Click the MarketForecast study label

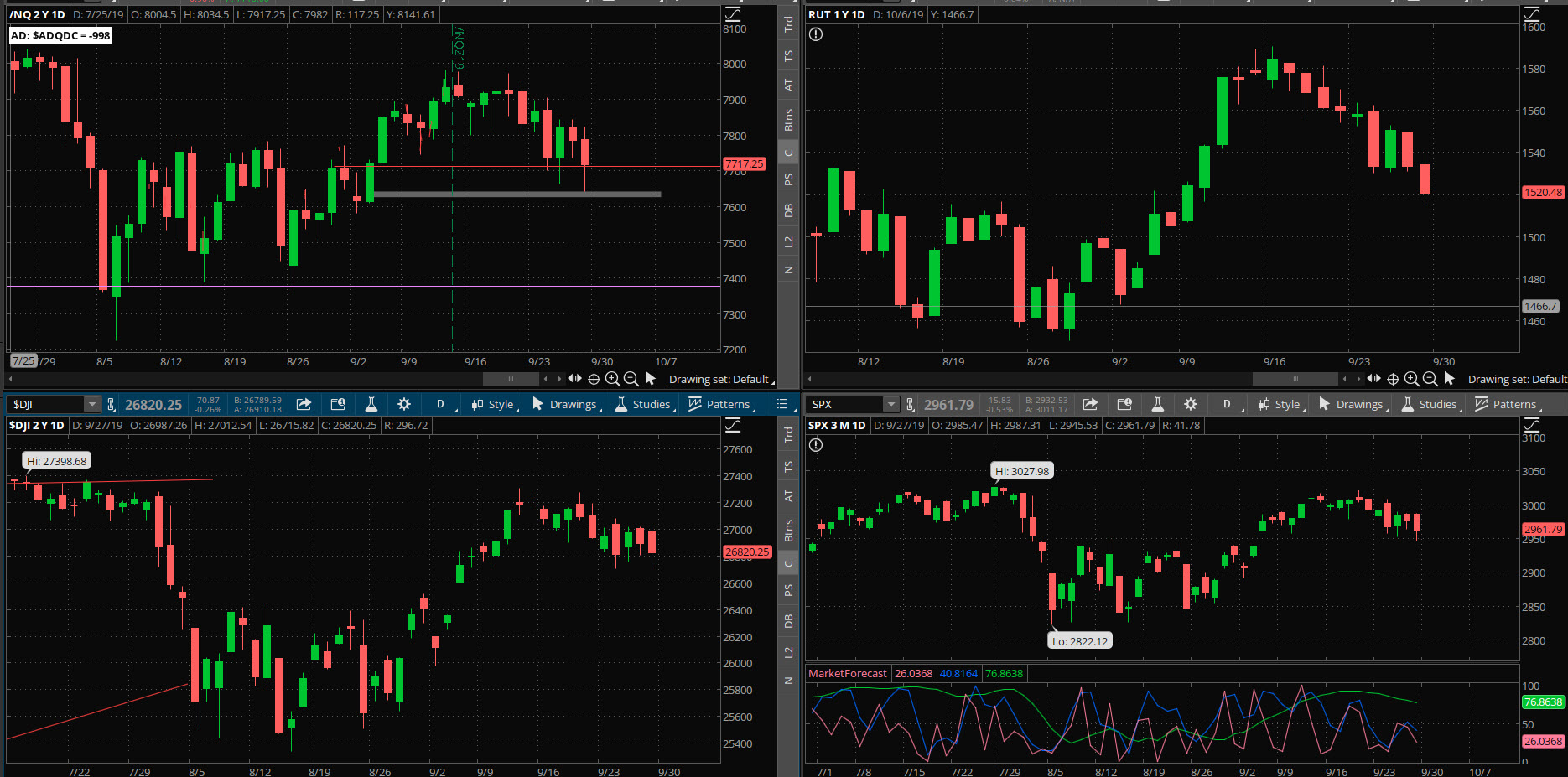pyautogui.click(x=847, y=674)
